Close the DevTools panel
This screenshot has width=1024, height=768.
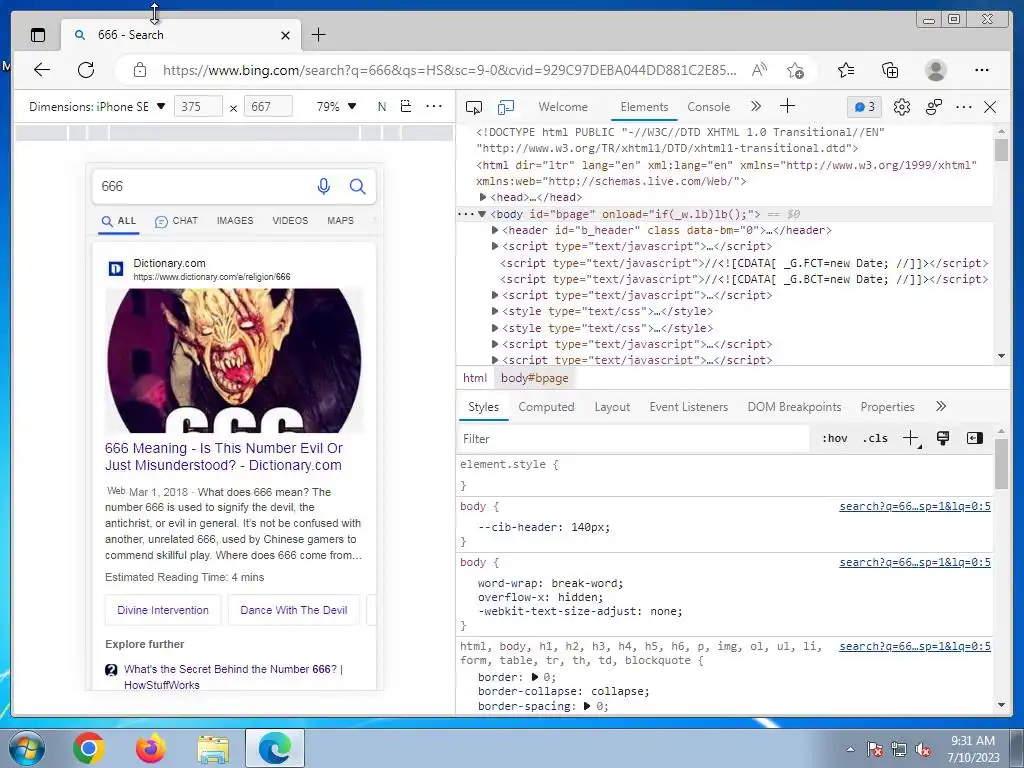pos(990,107)
